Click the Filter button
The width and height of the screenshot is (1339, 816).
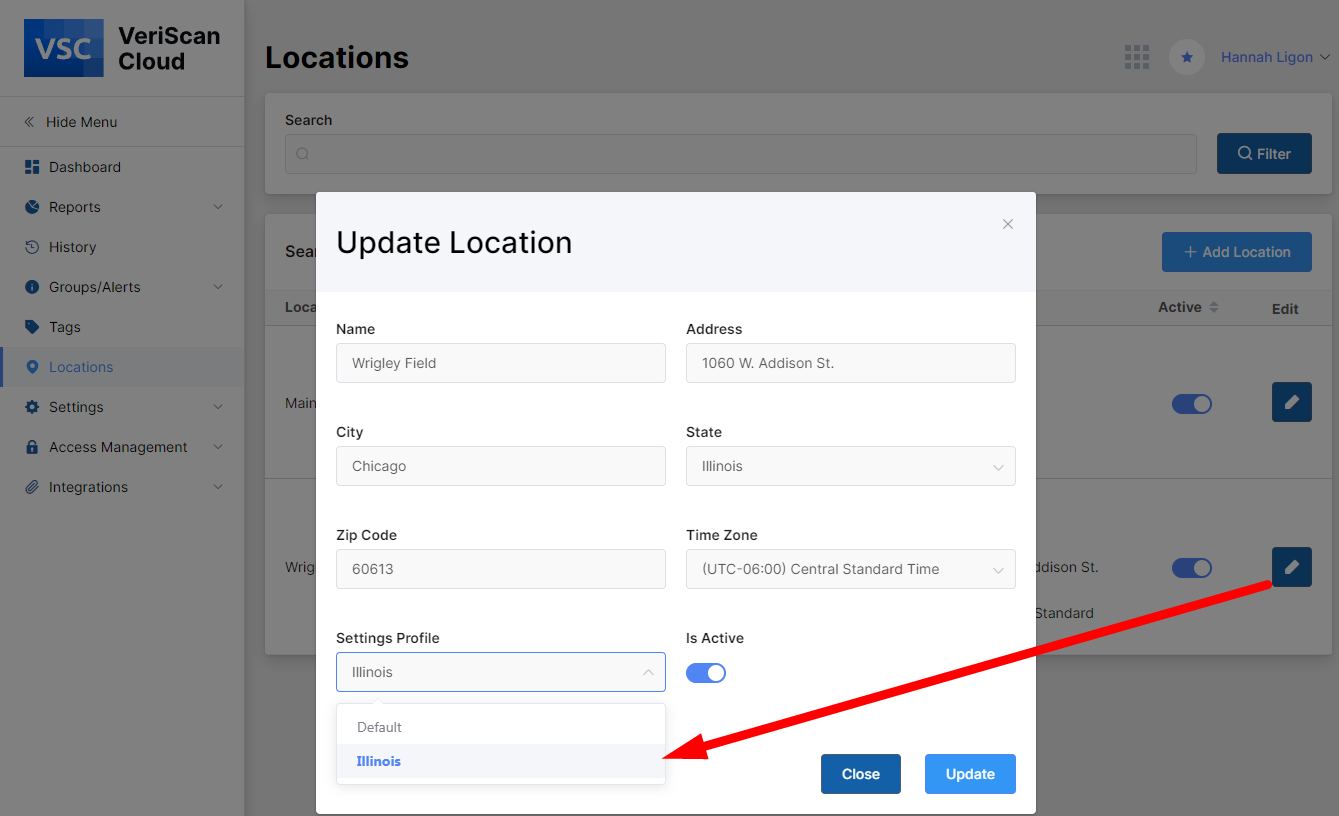coord(1264,154)
